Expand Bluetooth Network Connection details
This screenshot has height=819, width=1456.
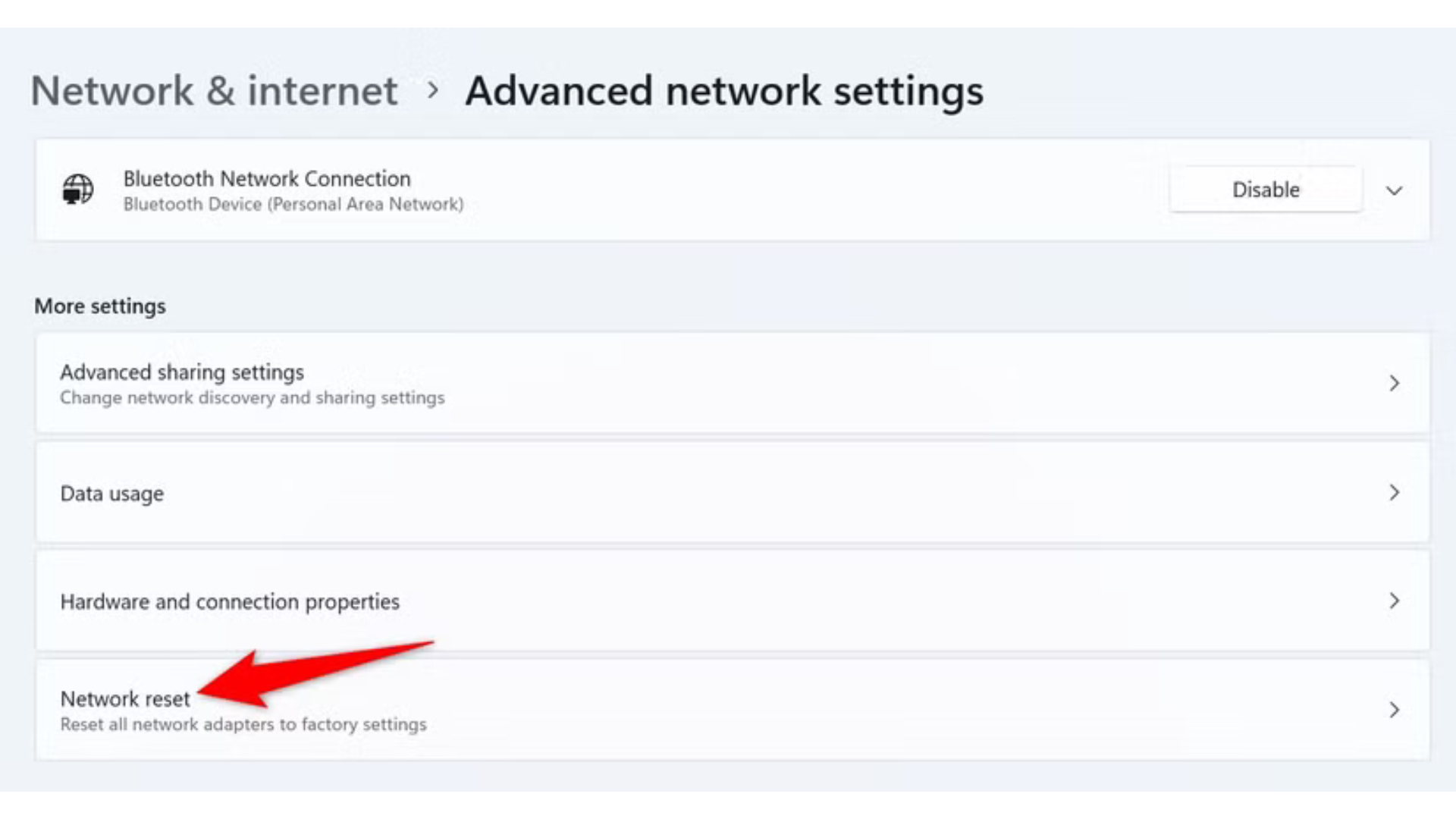click(x=1394, y=190)
